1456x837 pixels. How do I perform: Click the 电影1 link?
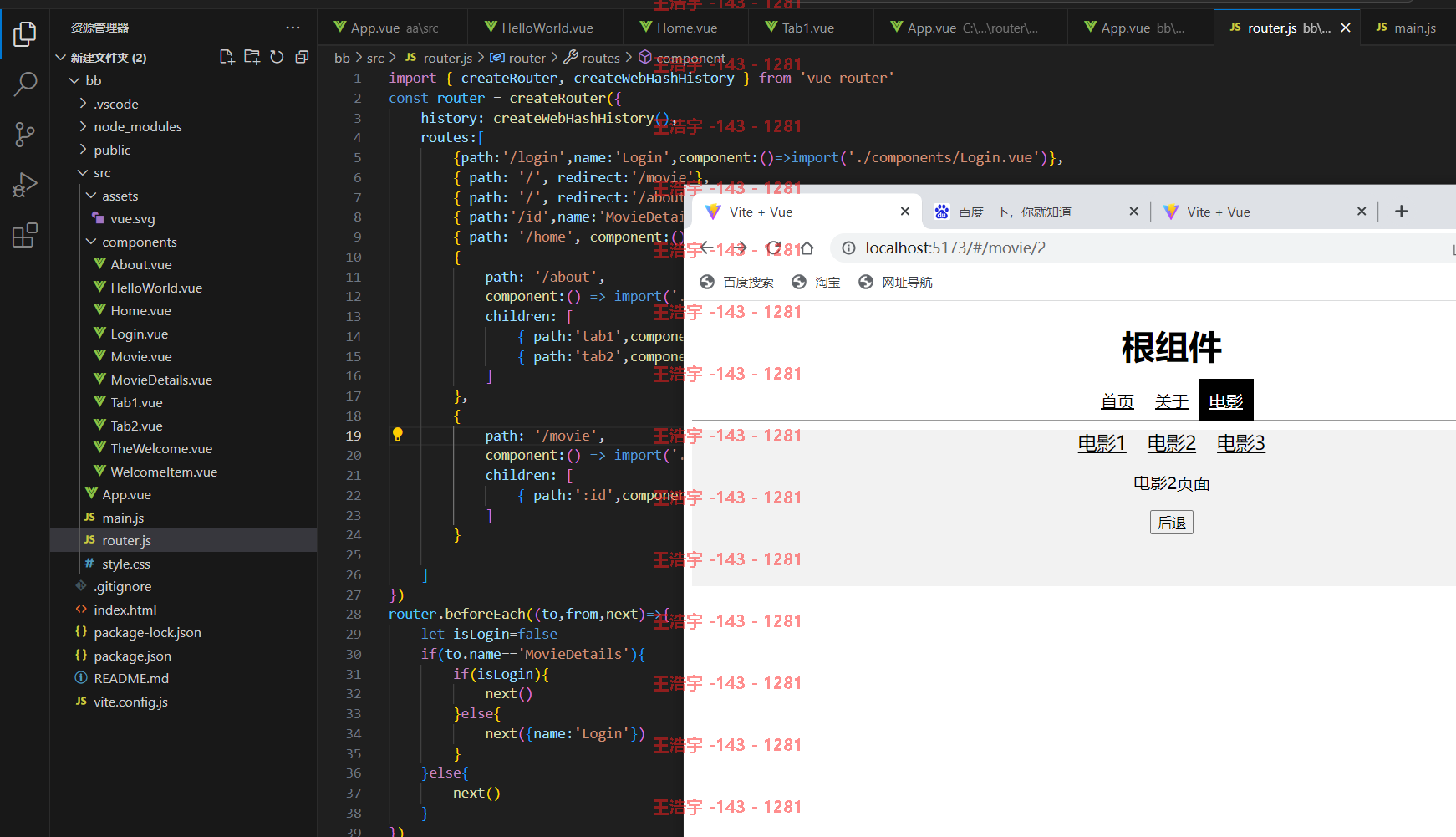click(x=1102, y=443)
